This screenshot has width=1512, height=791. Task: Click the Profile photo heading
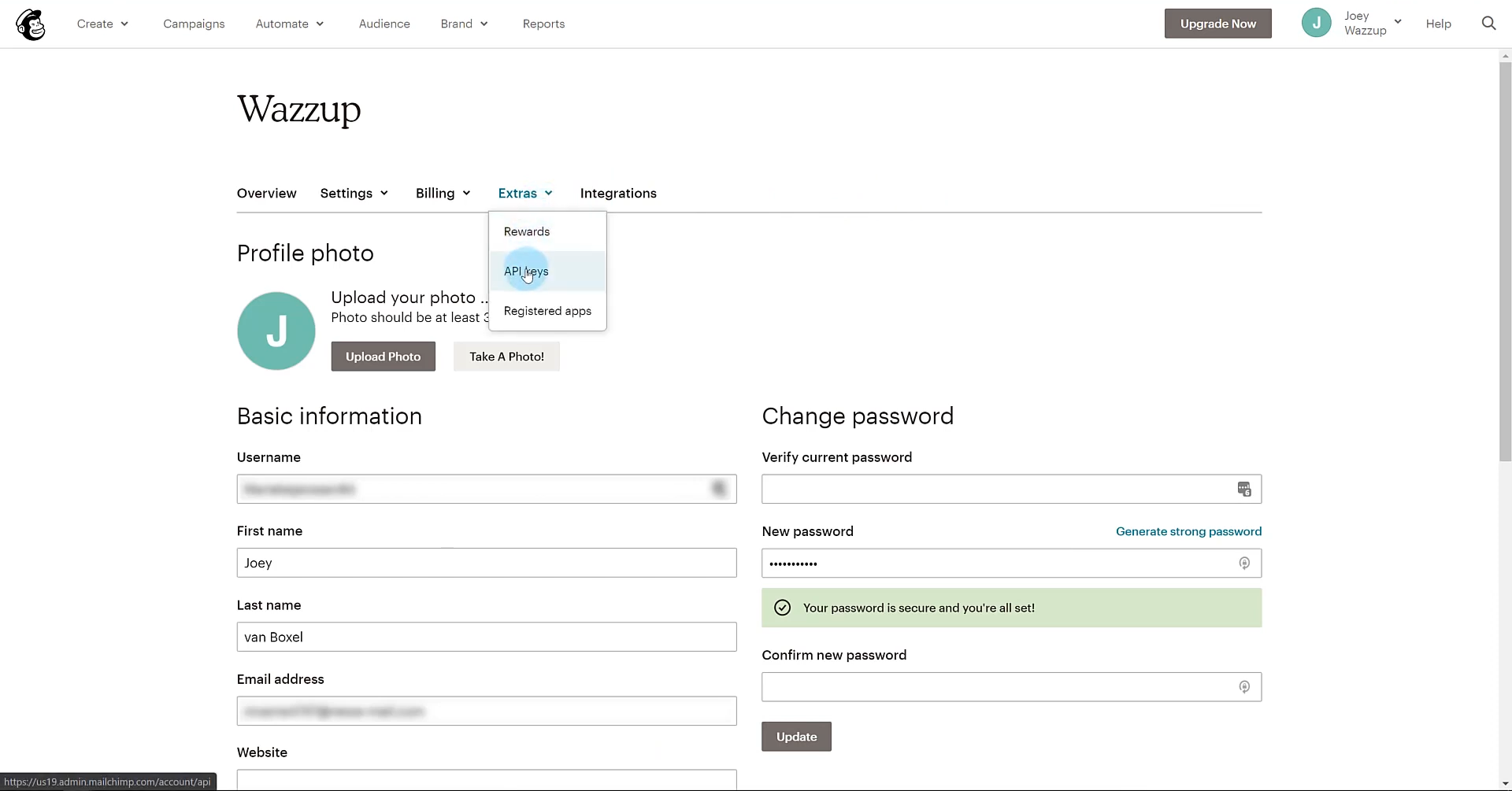[x=306, y=253]
